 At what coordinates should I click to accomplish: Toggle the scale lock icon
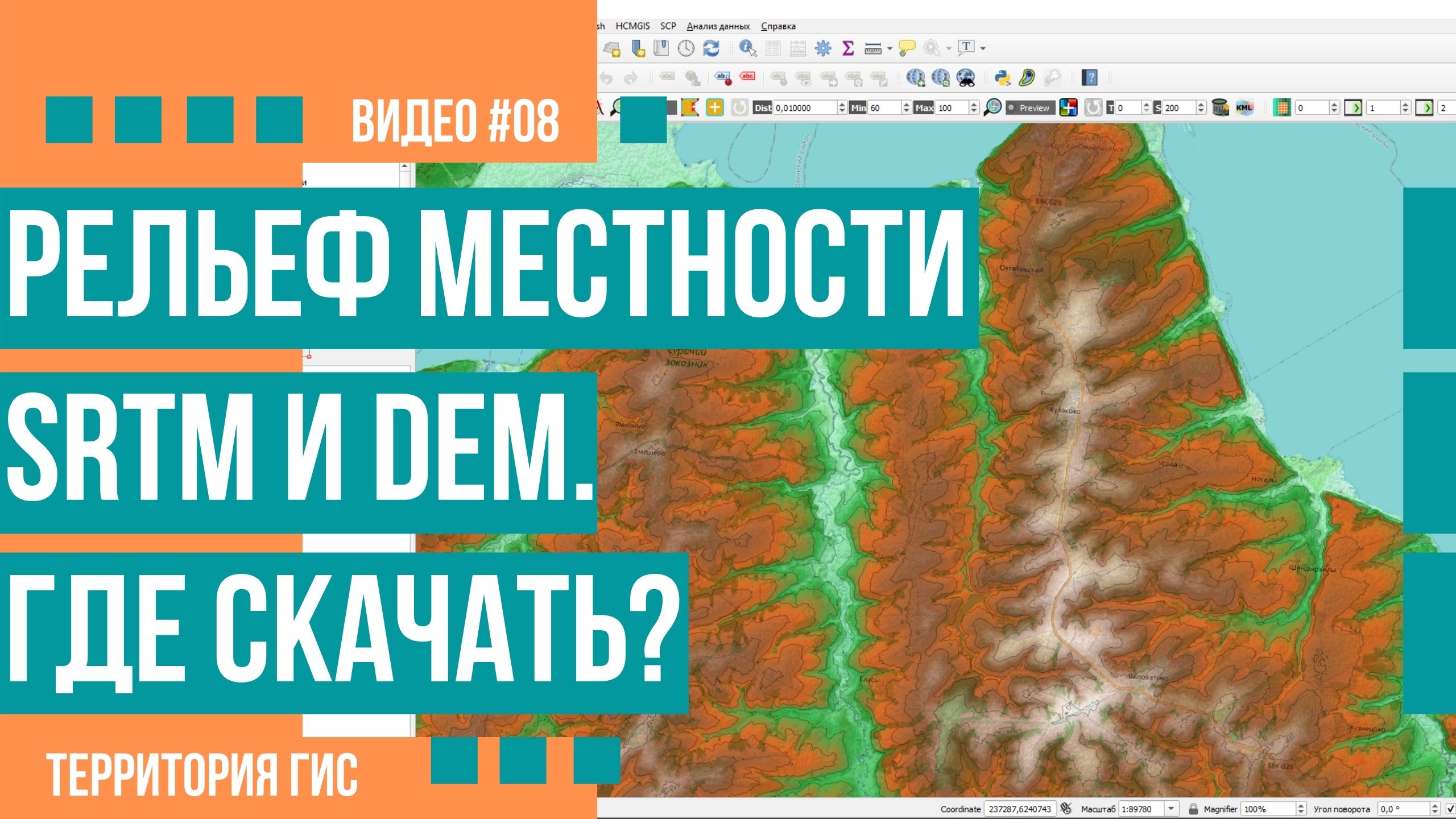coord(1193,809)
